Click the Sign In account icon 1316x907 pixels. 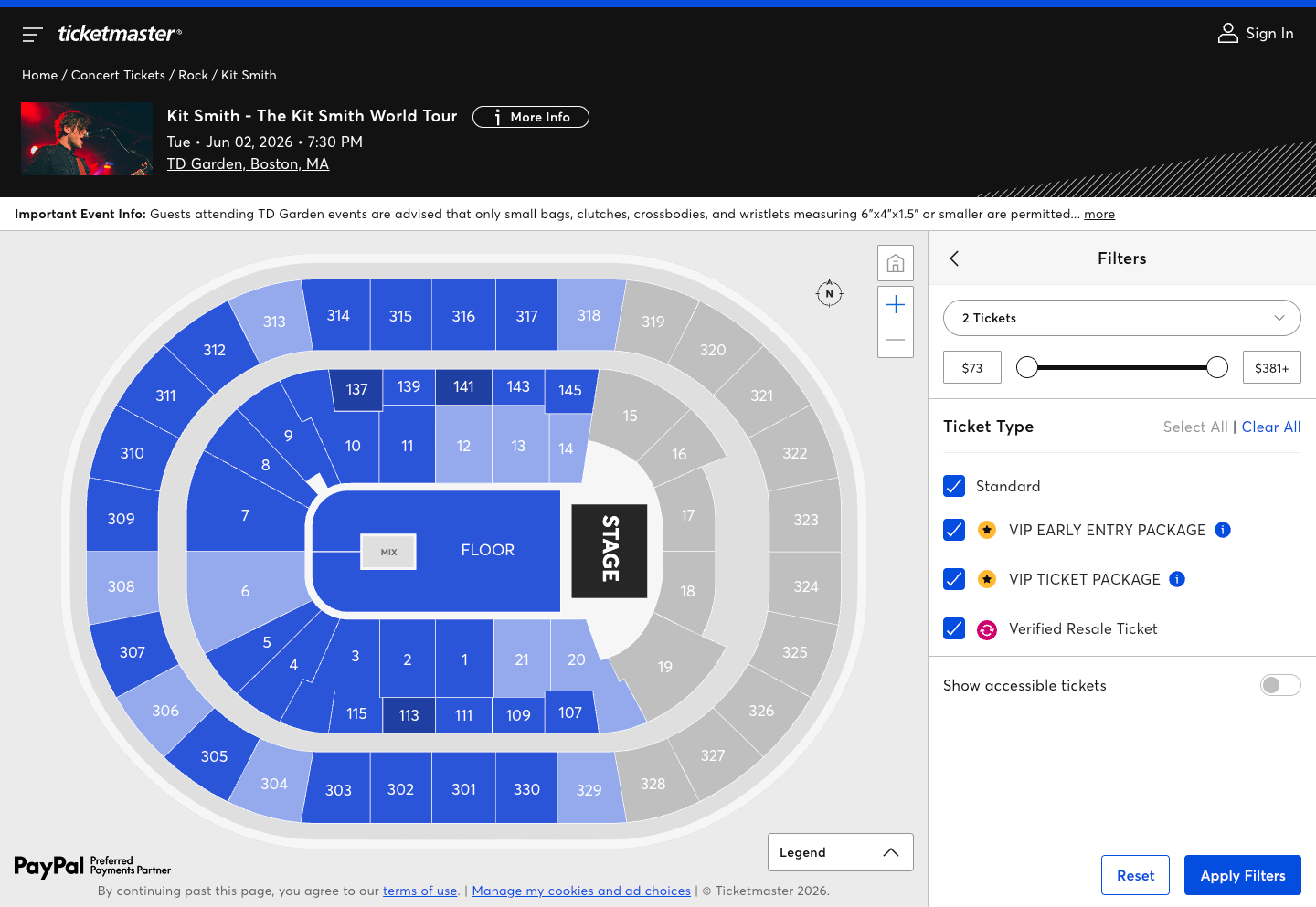[1228, 33]
